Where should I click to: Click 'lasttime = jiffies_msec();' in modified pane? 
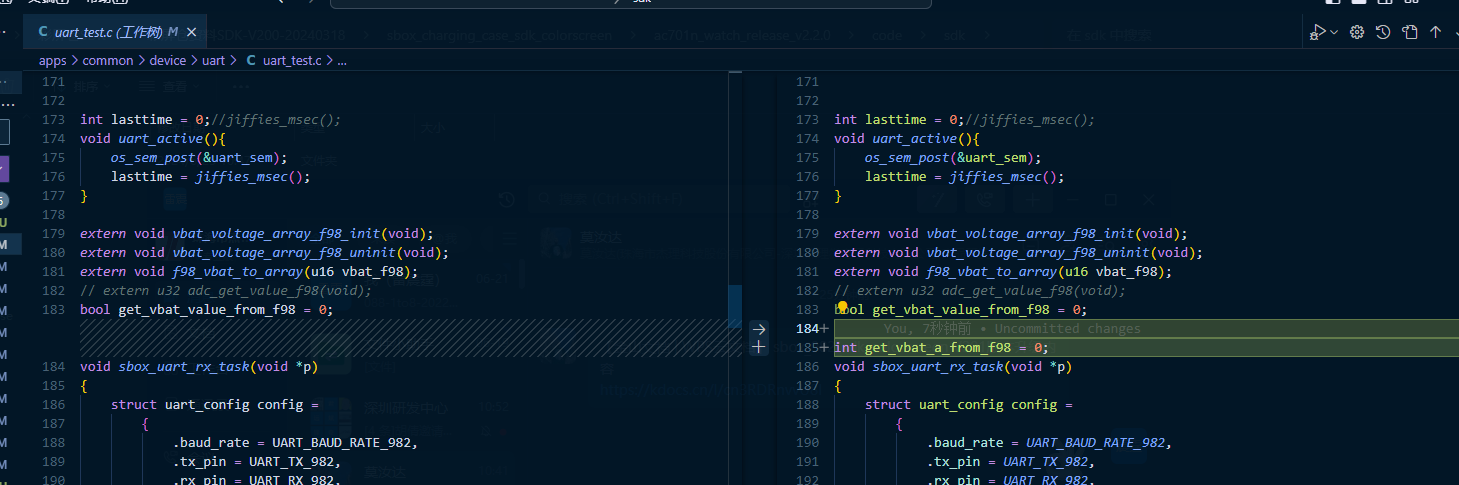click(964, 176)
